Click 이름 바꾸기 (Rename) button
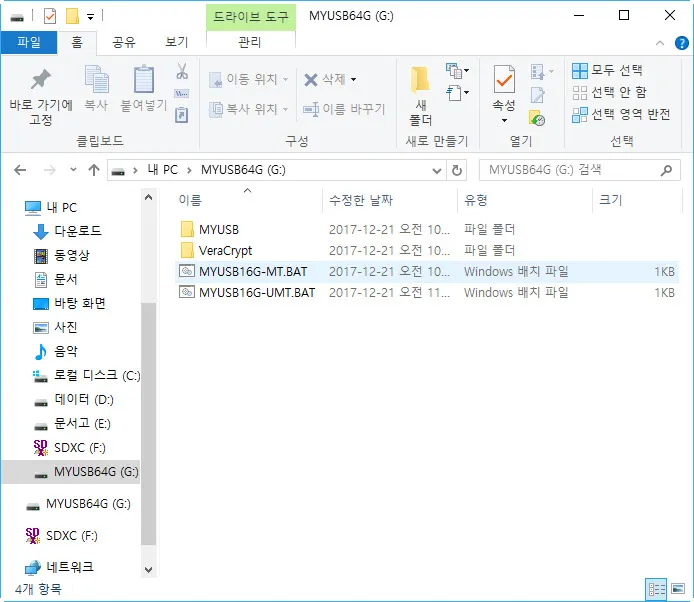Image resolution: width=694 pixels, height=602 pixels. 344,109
